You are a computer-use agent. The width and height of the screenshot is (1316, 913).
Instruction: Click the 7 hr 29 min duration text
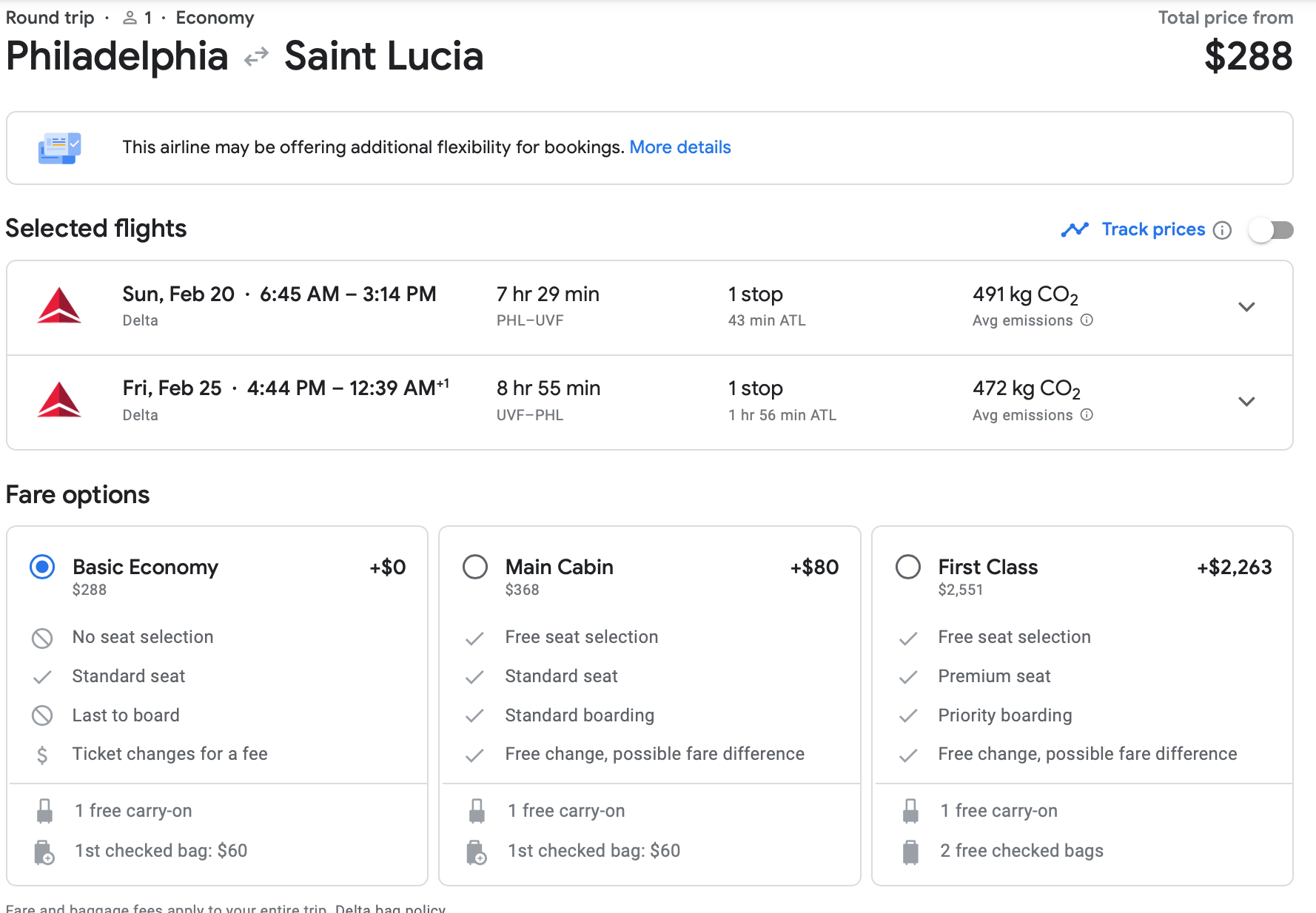pos(548,294)
